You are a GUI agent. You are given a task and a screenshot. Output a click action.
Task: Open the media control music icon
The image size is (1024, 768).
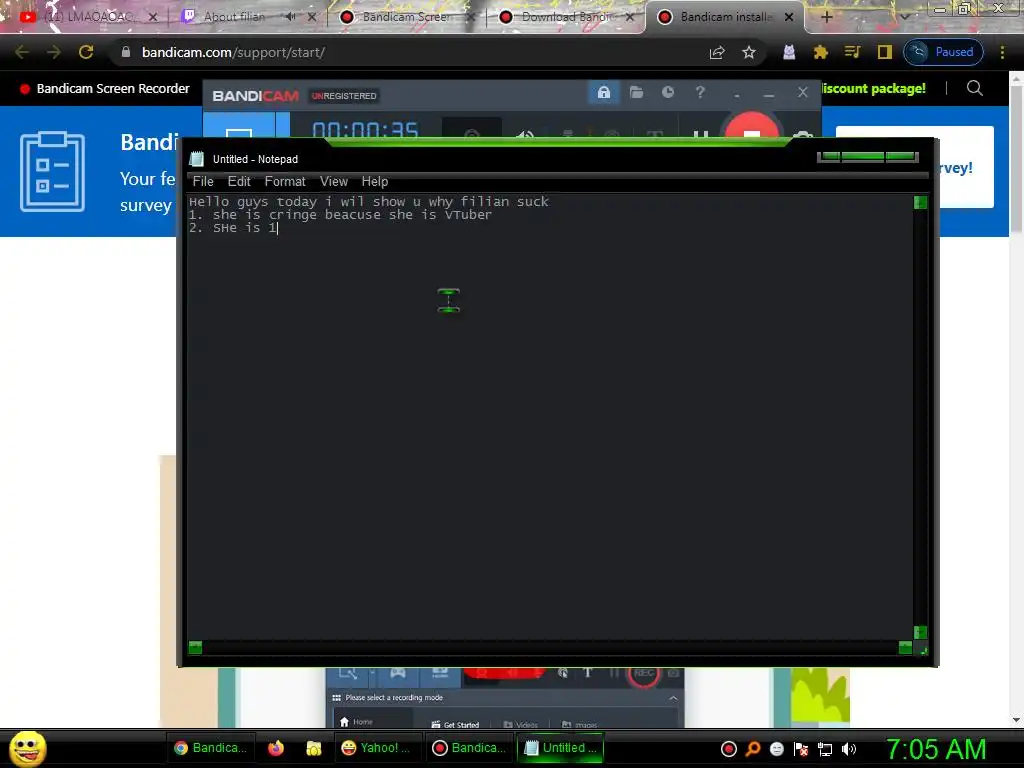852,52
